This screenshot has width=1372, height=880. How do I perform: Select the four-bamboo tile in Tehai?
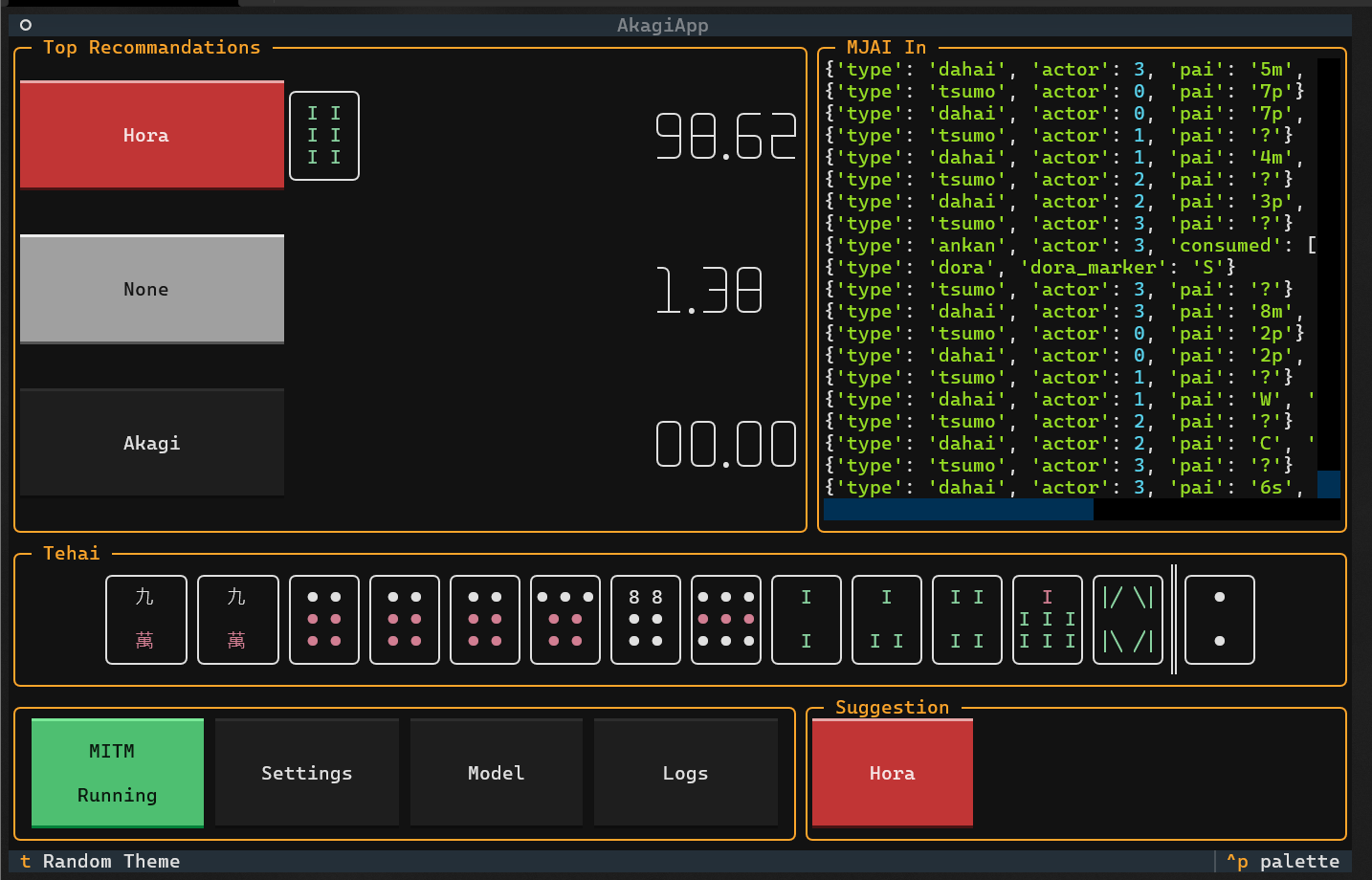coord(967,620)
